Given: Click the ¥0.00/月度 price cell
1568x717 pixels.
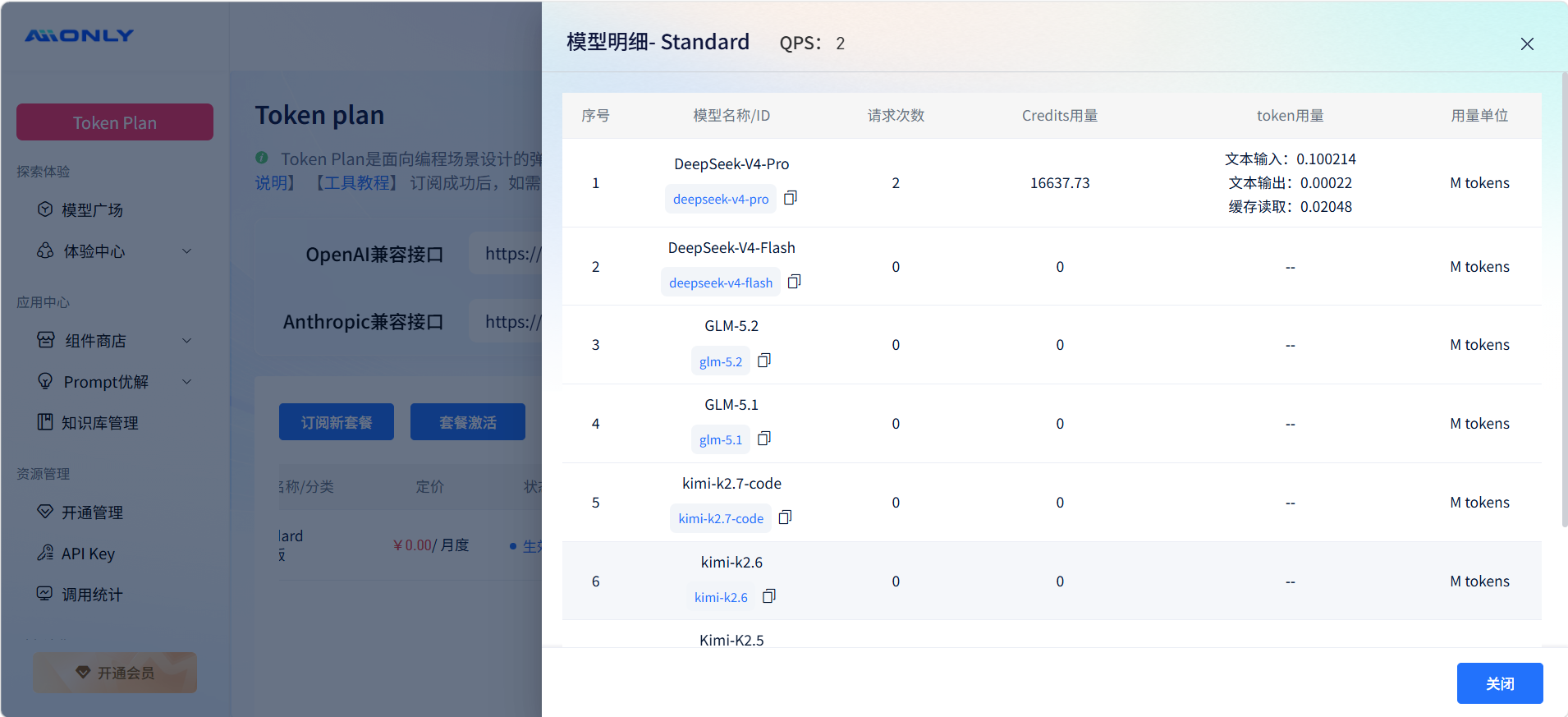Looking at the screenshot, I should click(431, 545).
